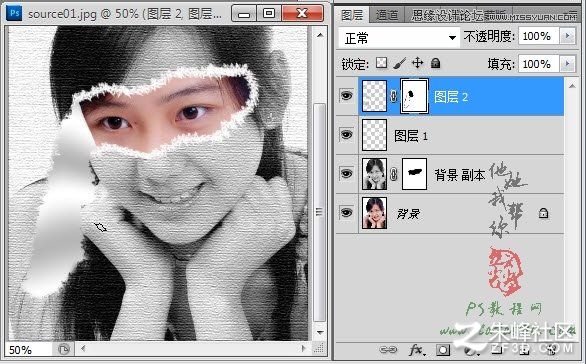586x364 pixels.
Task: Click the lock all padlock icon
Action: coord(435,63)
